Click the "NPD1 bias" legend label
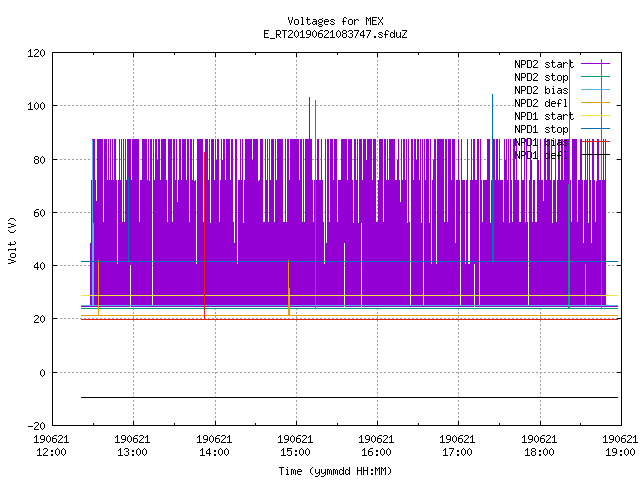The height and width of the screenshot is (480, 640). click(x=541, y=142)
